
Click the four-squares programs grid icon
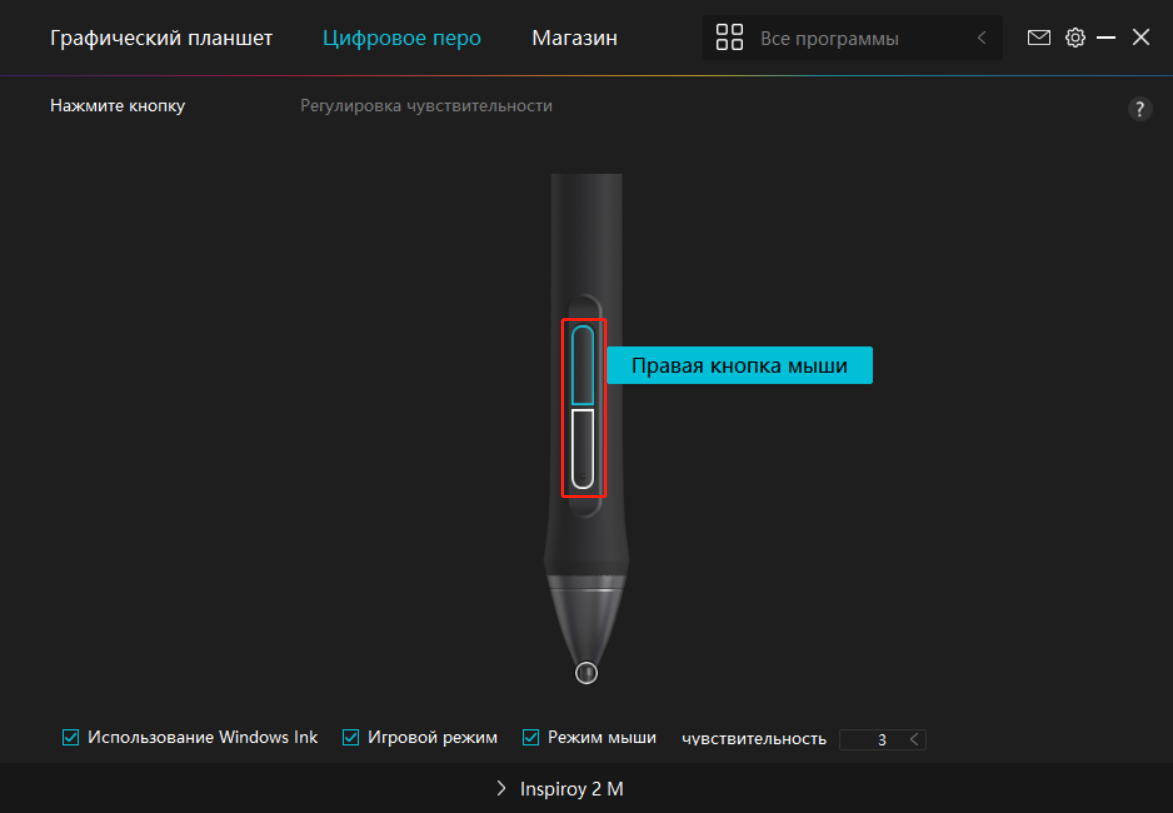point(730,38)
